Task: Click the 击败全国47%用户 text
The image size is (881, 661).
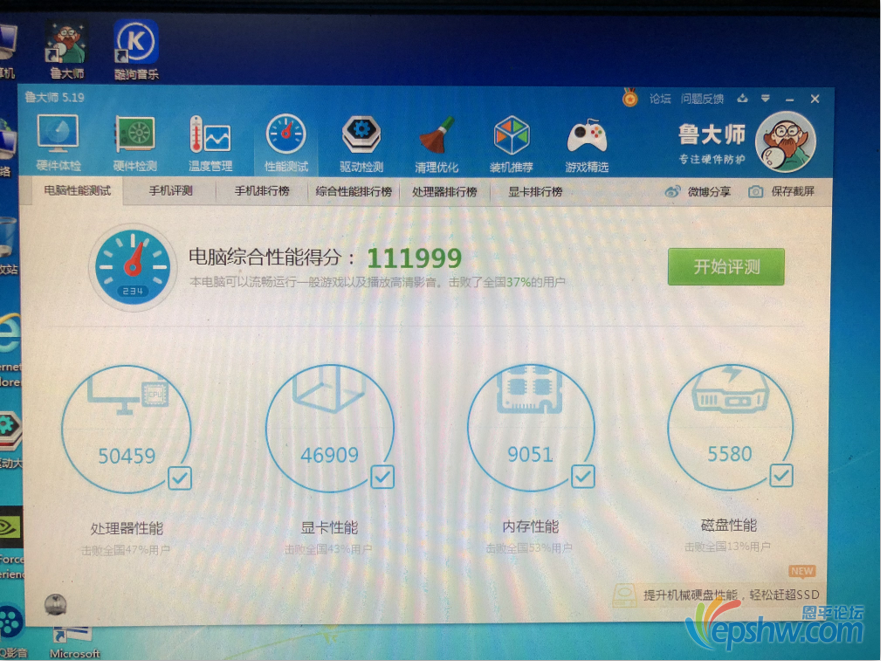Action: pyautogui.click(x=126, y=550)
